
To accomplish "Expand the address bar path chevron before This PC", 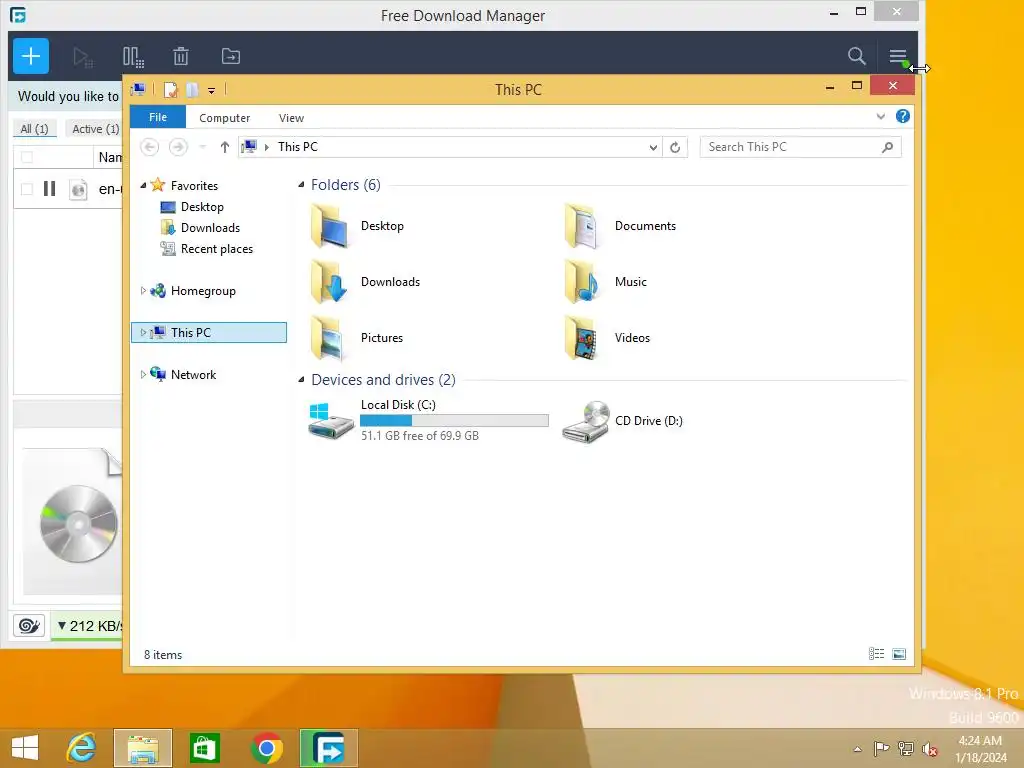I will 266,147.
